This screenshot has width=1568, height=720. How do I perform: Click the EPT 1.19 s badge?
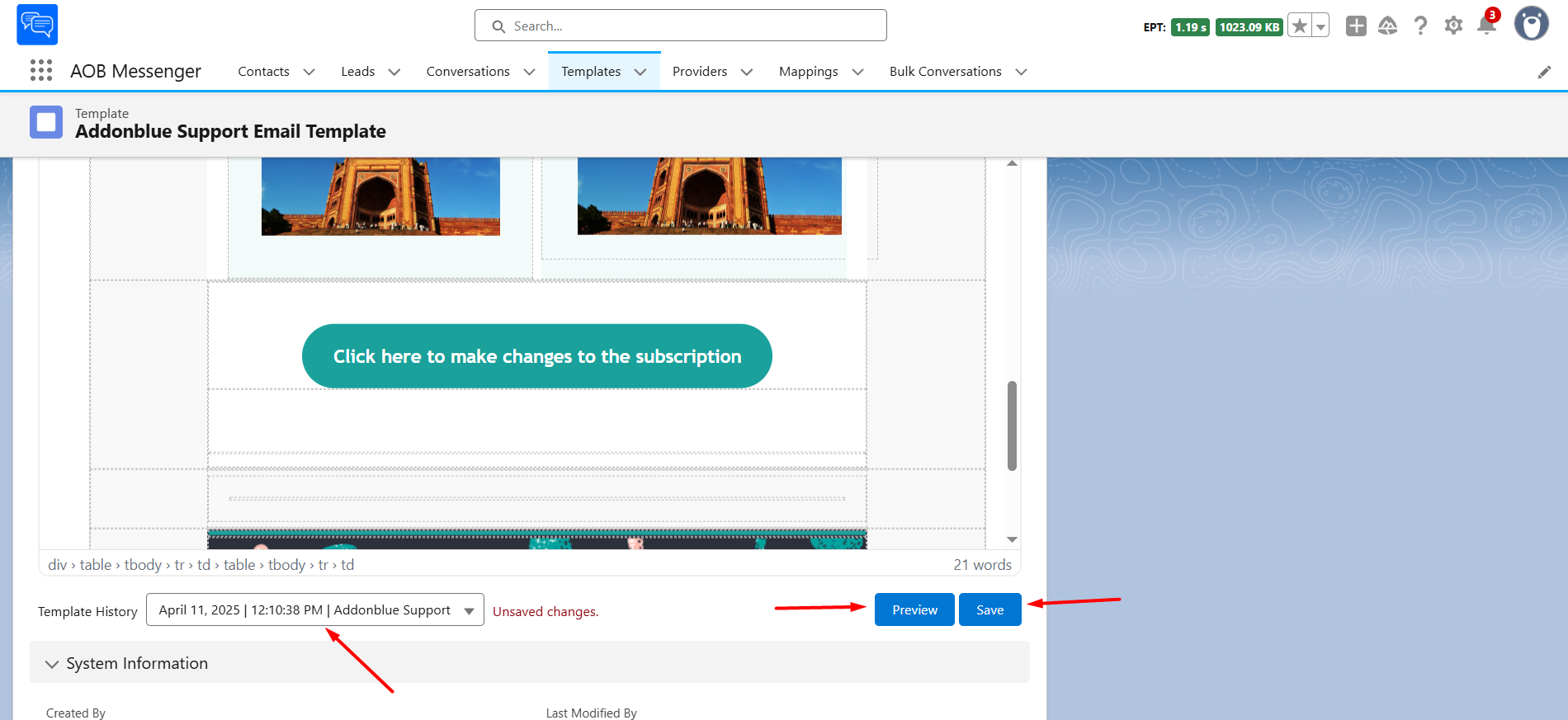pos(1190,27)
